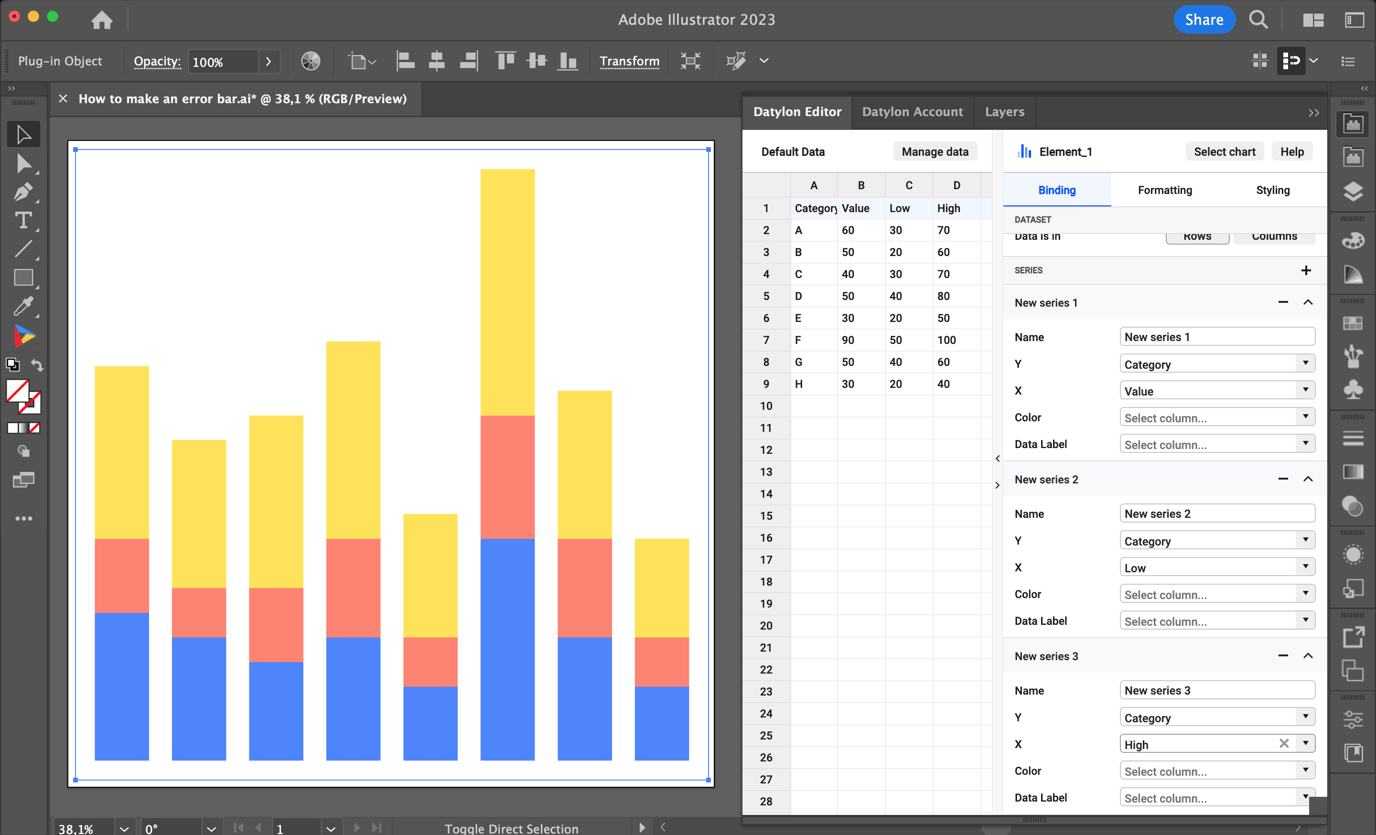Viewport: 1376px width, 835px height.
Task: Activate the Rectangle tool
Action: [x=24, y=278]
